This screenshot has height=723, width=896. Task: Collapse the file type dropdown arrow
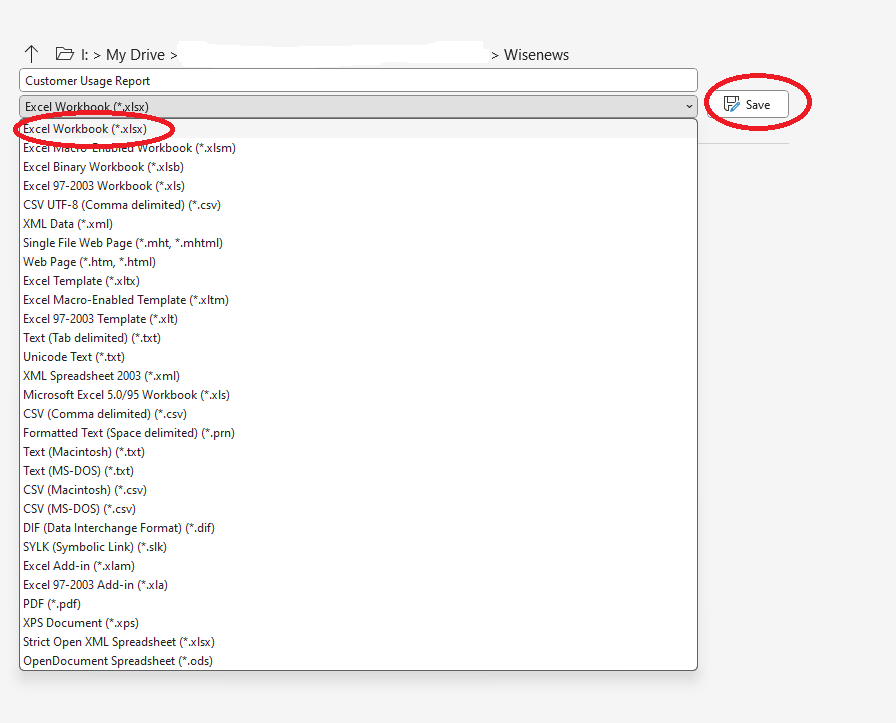(x=689, y=106)
